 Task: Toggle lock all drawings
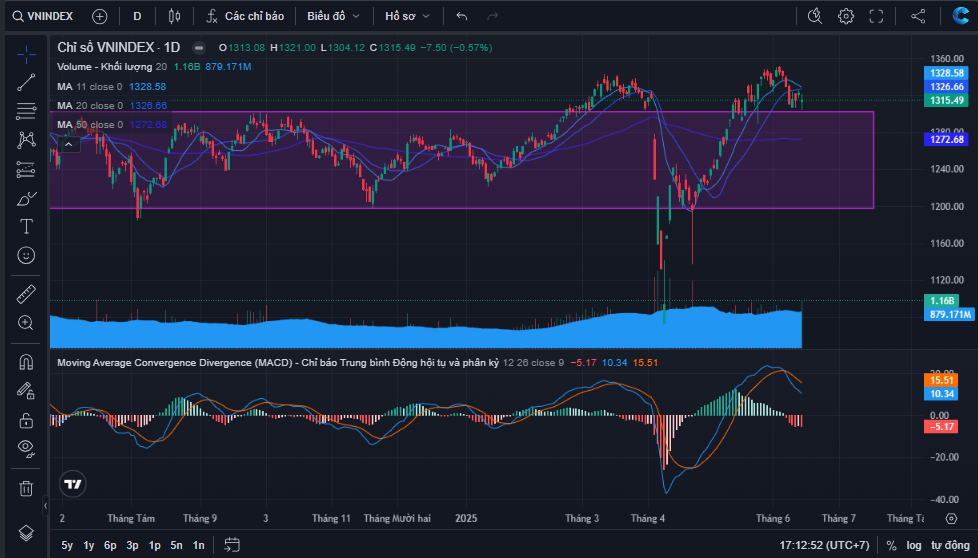[x=26, y=420]
